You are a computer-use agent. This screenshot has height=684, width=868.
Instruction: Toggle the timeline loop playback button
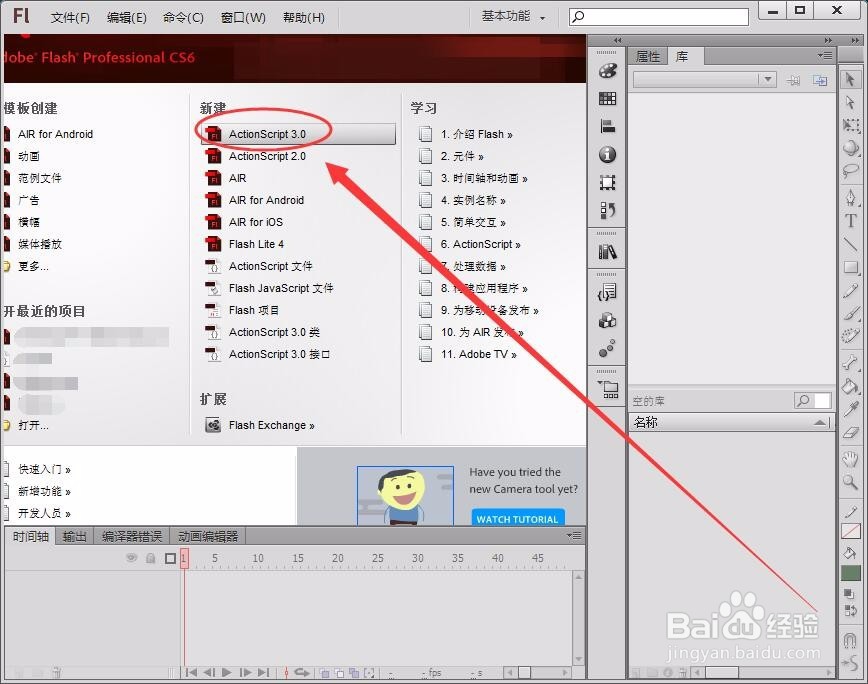pyautogui.click(x=302, y=672)
